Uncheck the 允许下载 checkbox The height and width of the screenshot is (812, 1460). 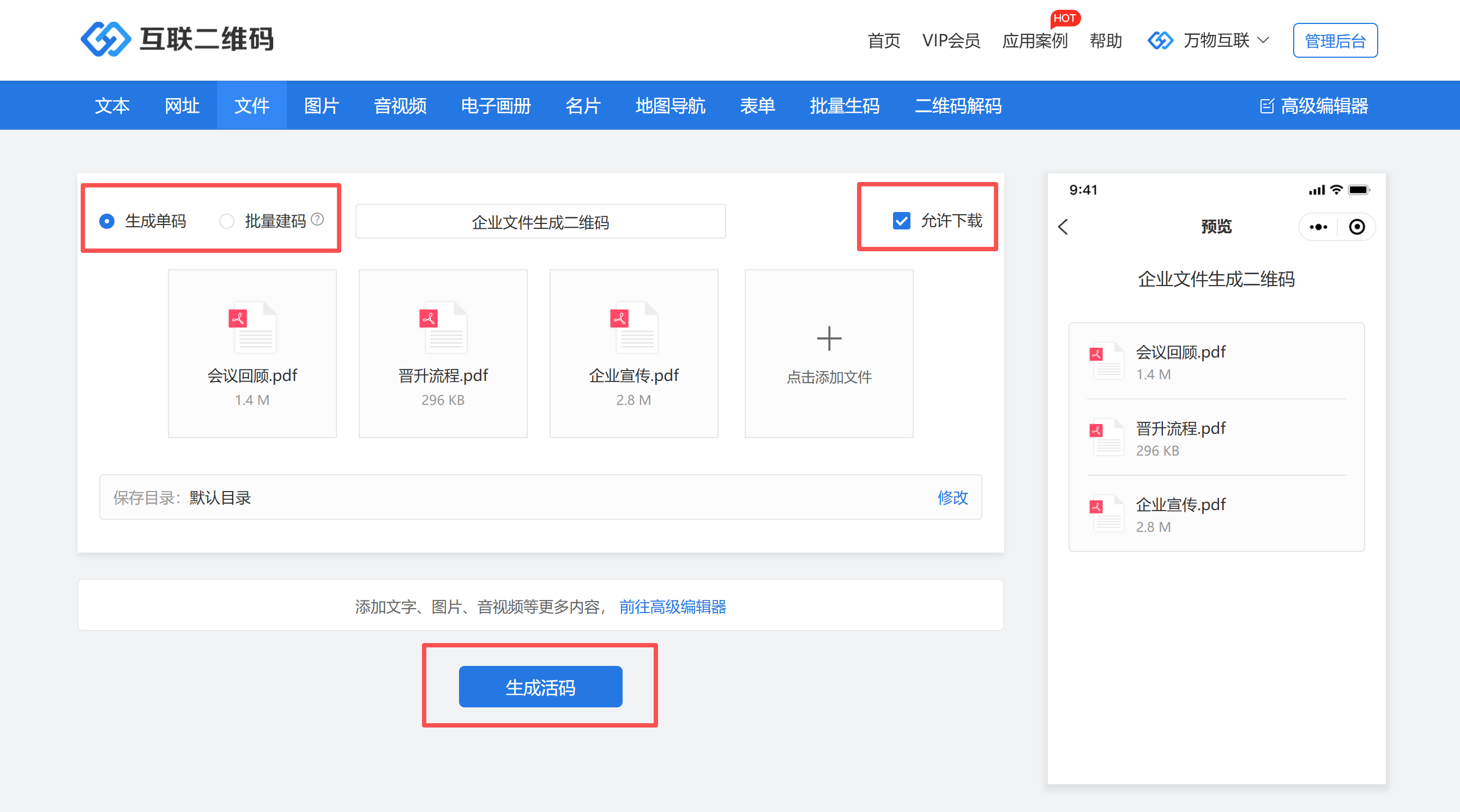tap(901, 220)
